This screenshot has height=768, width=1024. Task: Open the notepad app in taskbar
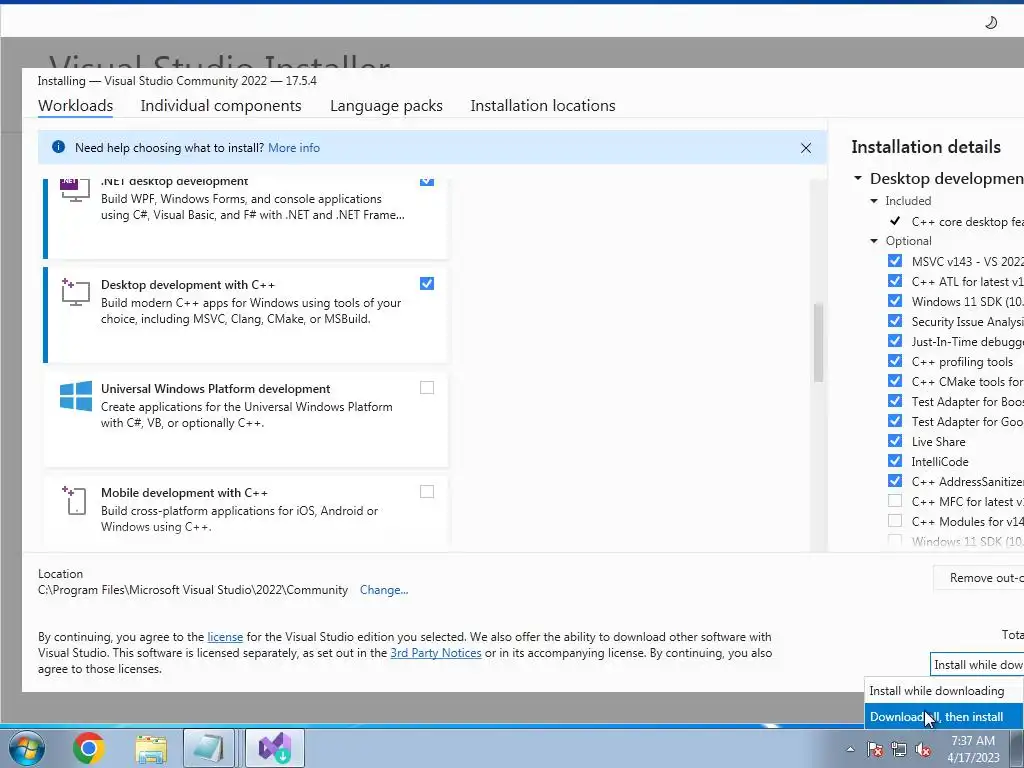pyautogui.click(x=208, y=748)
